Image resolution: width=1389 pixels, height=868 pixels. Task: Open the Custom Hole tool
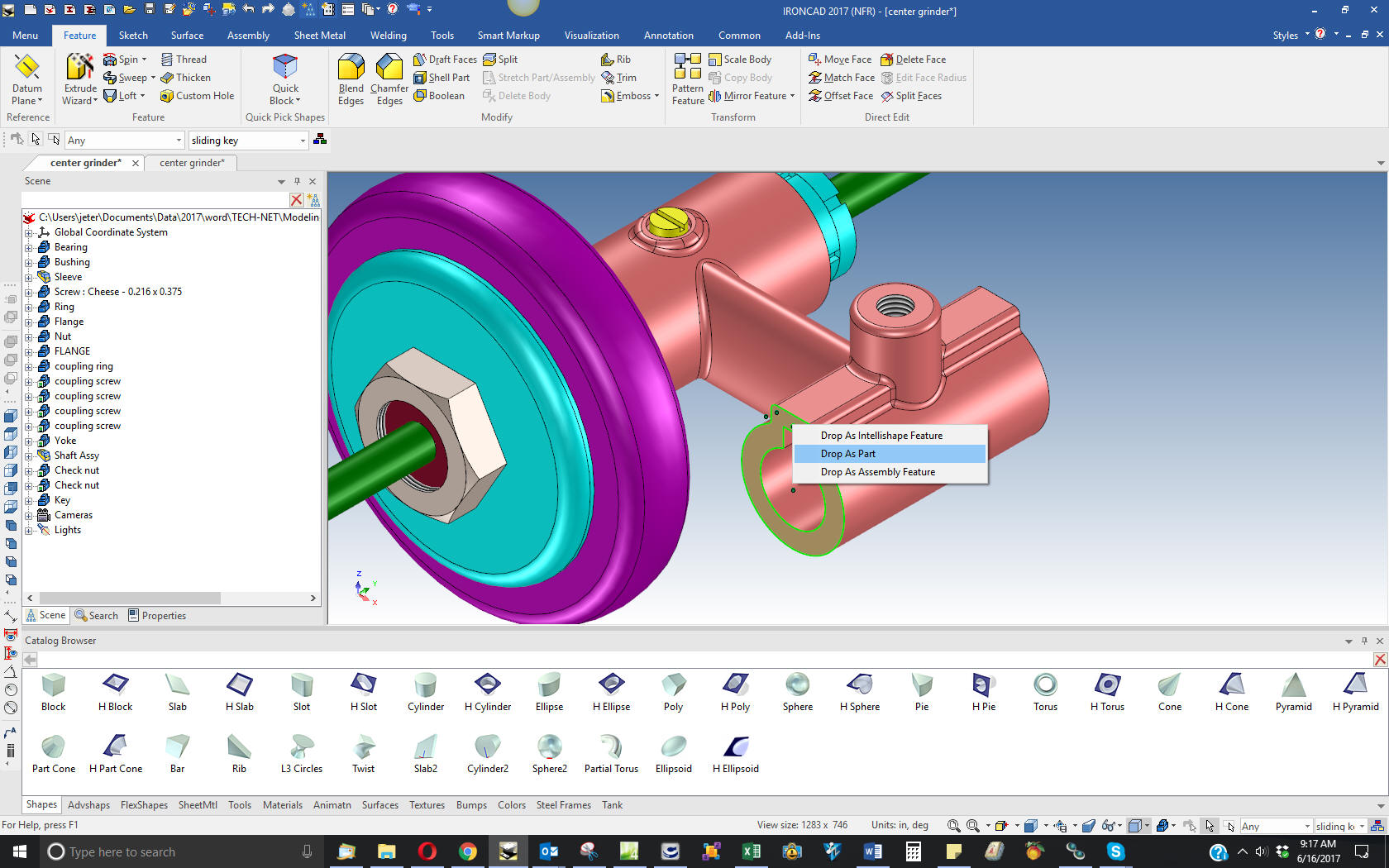pyautogui.click(x=197, y=96)
